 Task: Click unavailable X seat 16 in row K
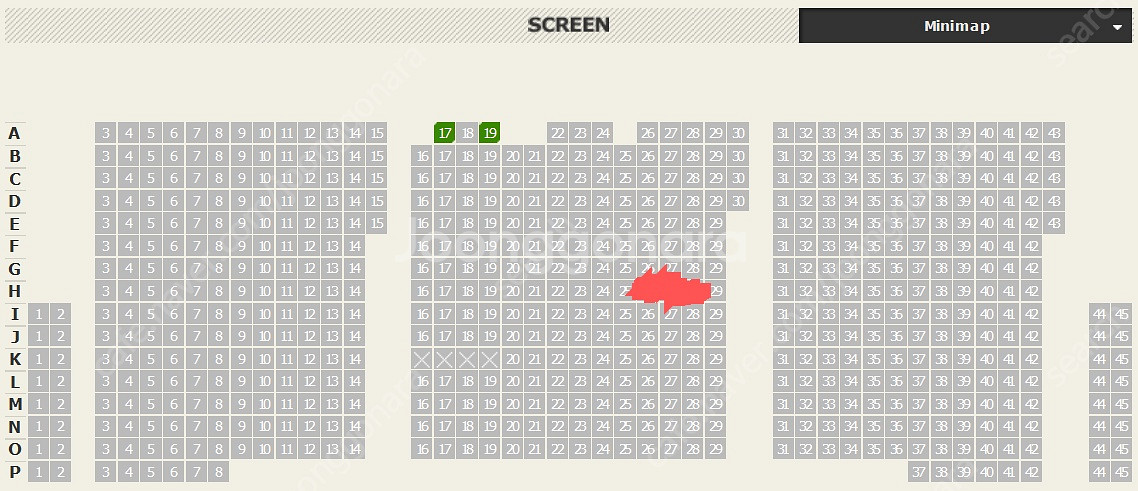pyautogui.click(x=422, y=359)
